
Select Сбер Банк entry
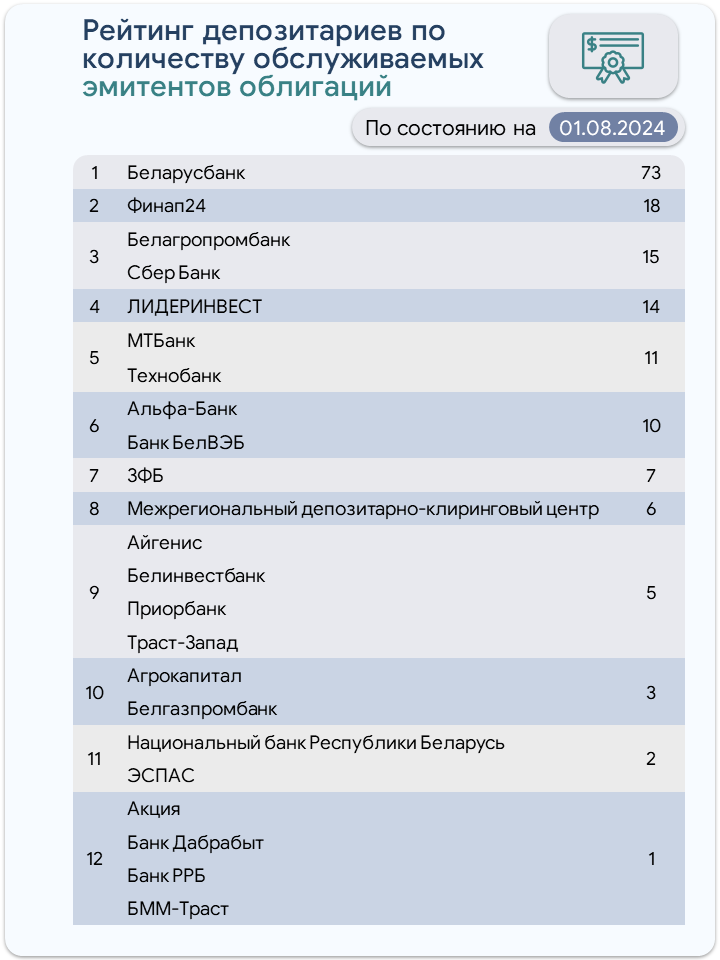point(173,273)
